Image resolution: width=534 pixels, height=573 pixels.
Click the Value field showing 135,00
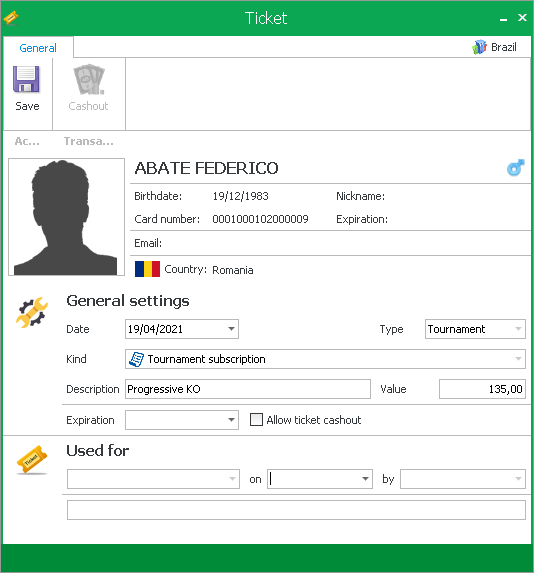(482, 389)
